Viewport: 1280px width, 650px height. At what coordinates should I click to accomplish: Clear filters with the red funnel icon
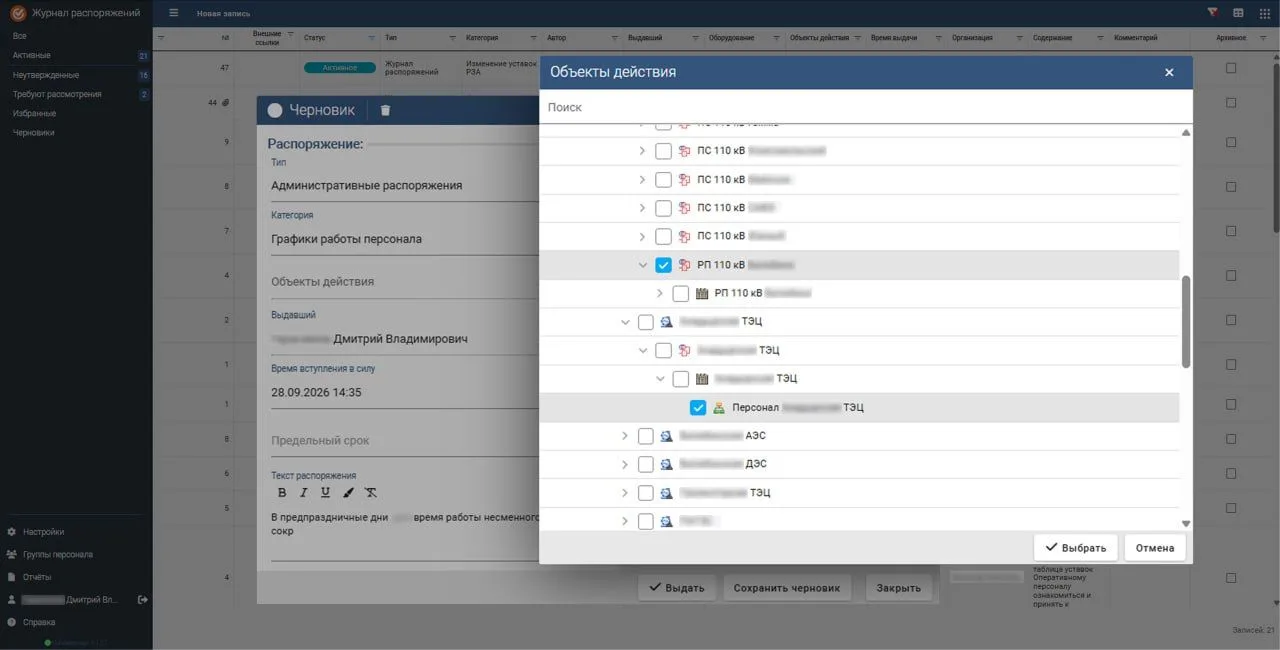click(1213, 12)
